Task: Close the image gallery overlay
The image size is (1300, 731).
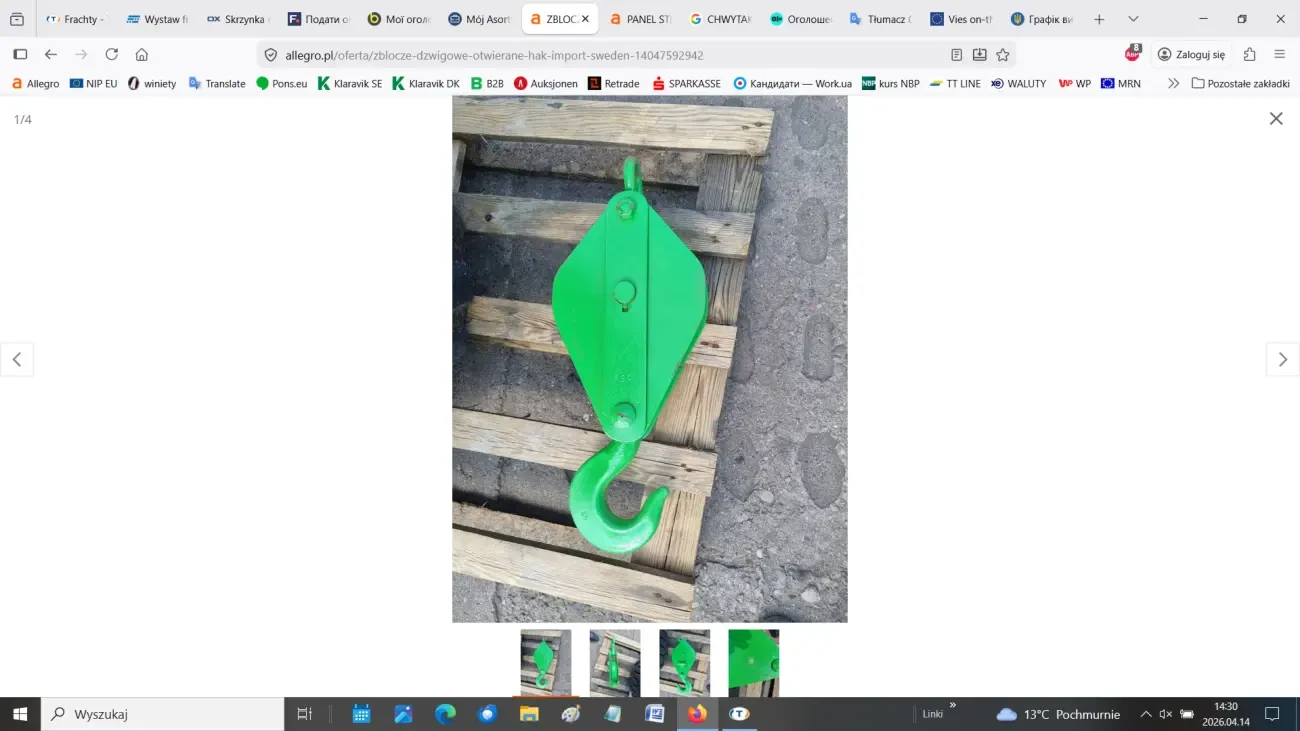Action: coord(1275,119)
